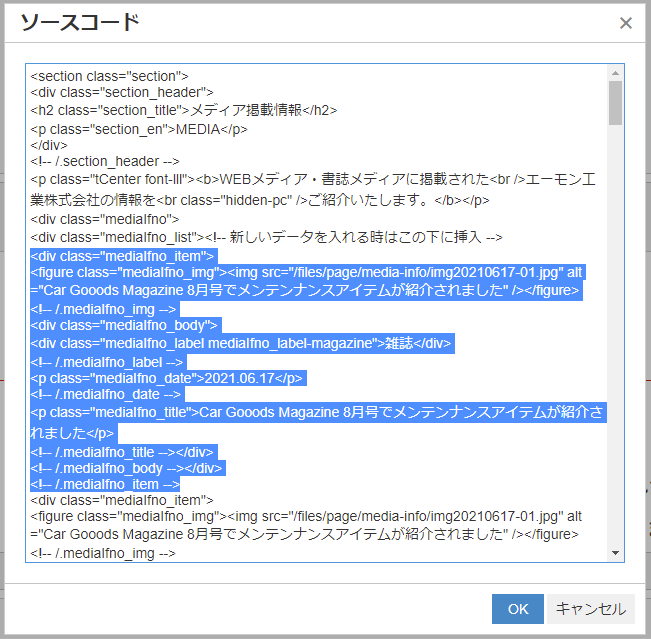Click the empty scrollbar track below thumb
Screen dimensions: 651x639
pyautogui.click(x=615, y=350)
